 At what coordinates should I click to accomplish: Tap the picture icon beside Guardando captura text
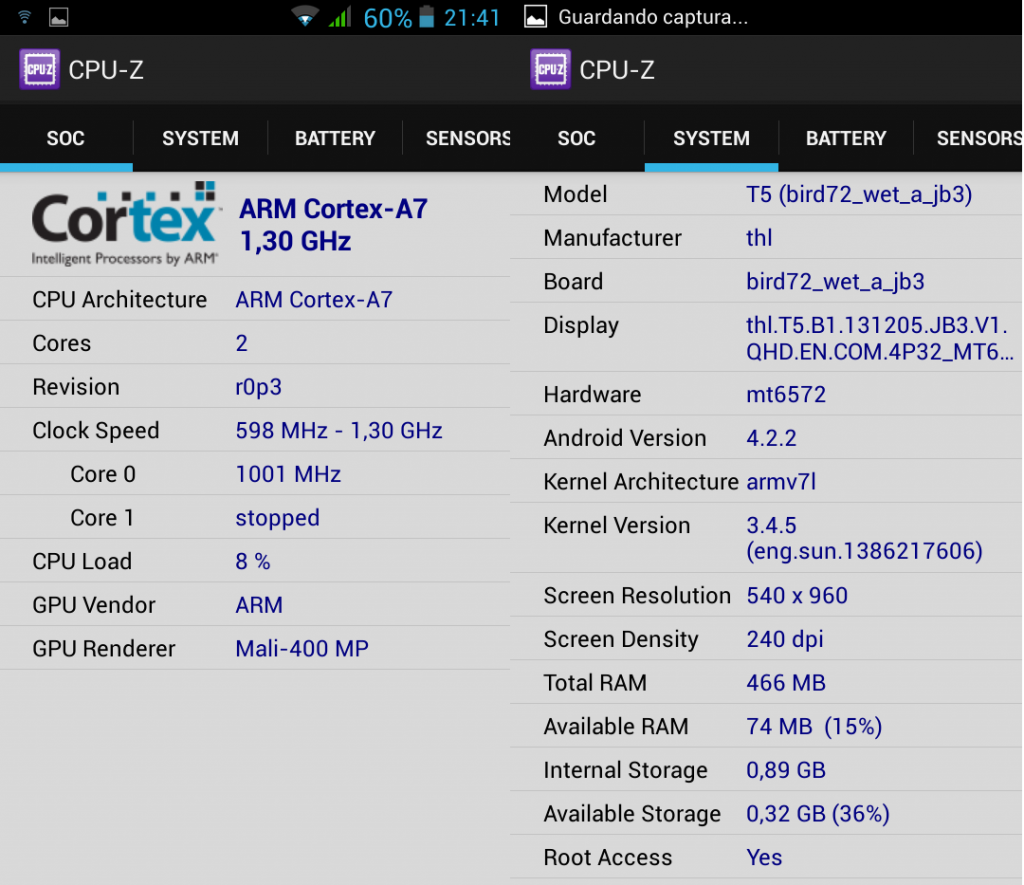click(536, 17)
